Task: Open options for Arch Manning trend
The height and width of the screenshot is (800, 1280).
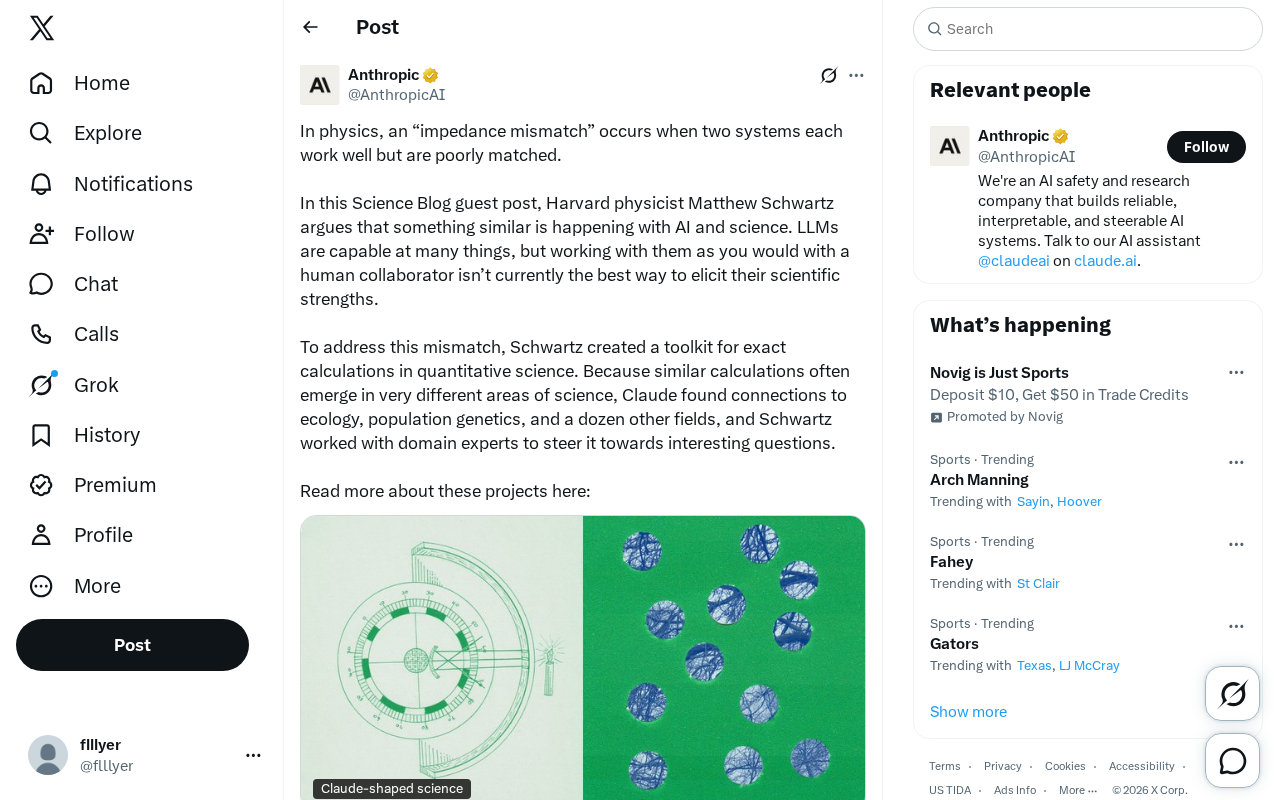Action: tap(1236, 462)
